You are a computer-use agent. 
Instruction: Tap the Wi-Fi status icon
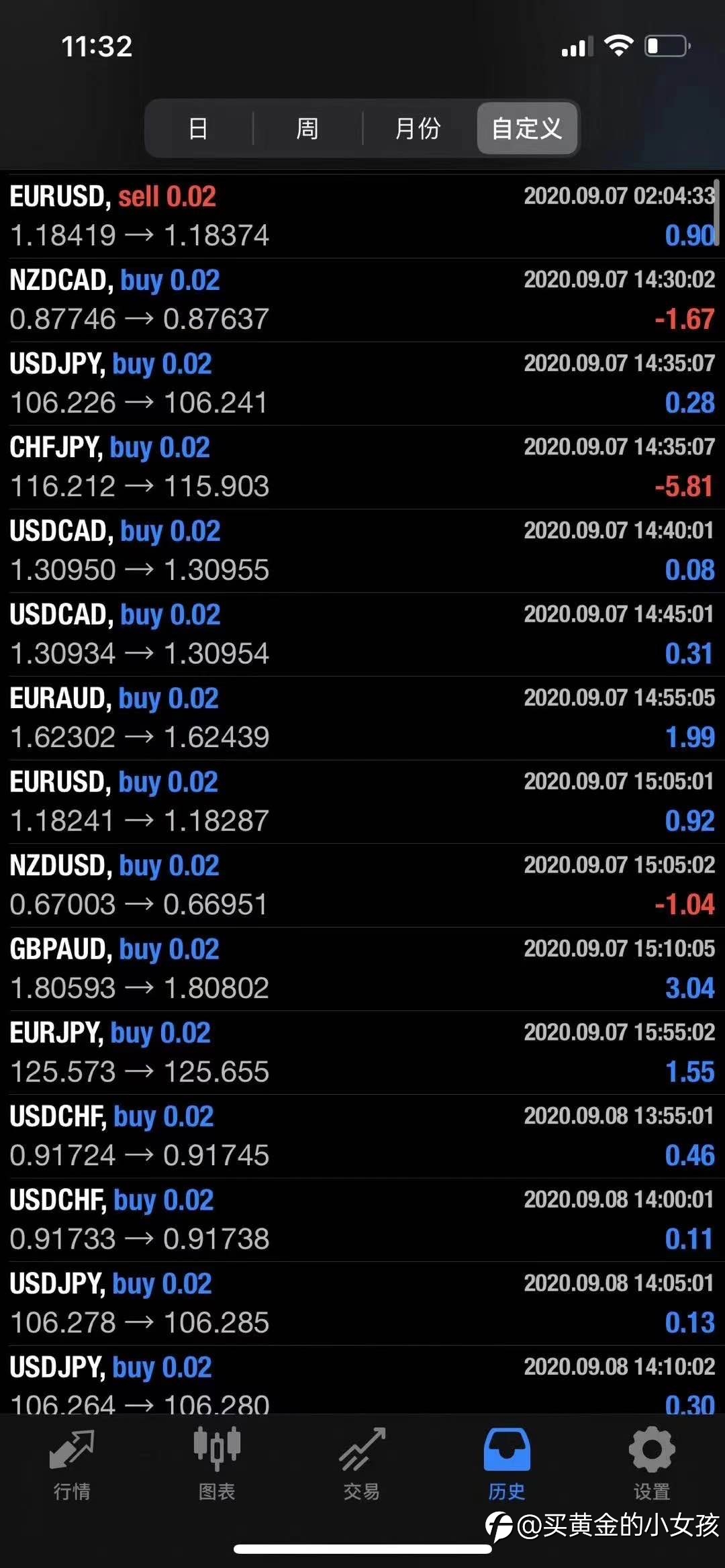tap(618, 46)
